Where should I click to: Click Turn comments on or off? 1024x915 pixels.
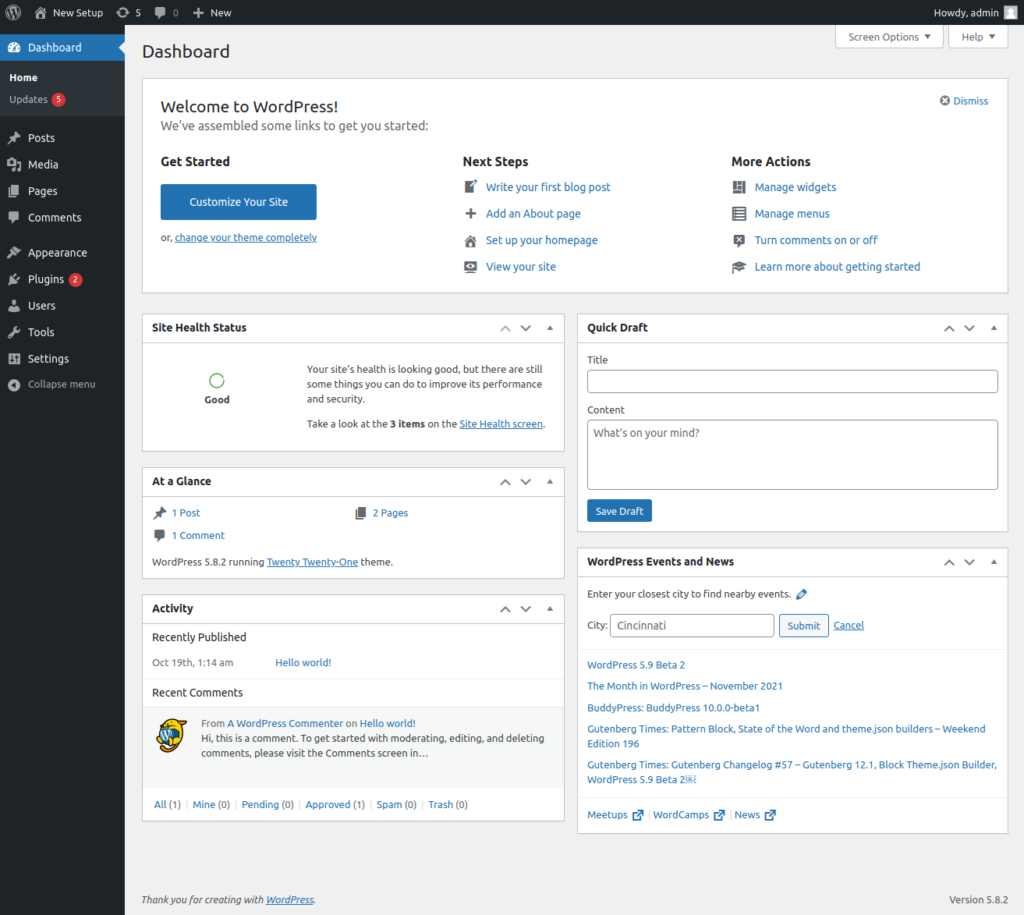coord(816,240)
